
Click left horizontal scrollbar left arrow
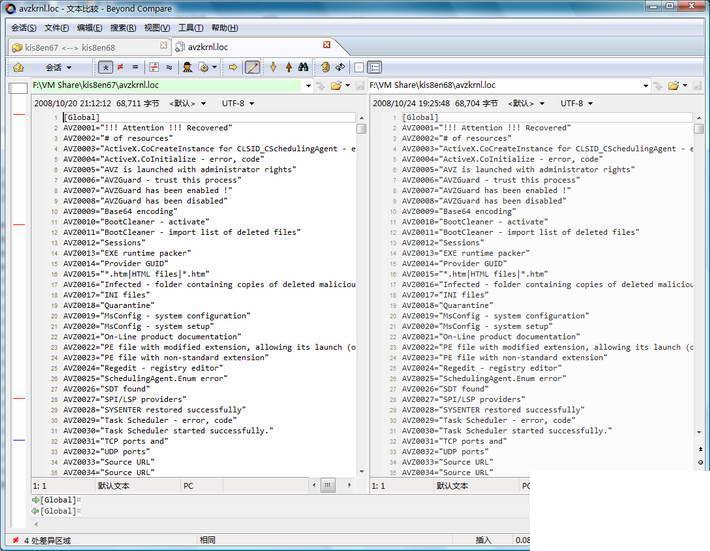(314, 485)
